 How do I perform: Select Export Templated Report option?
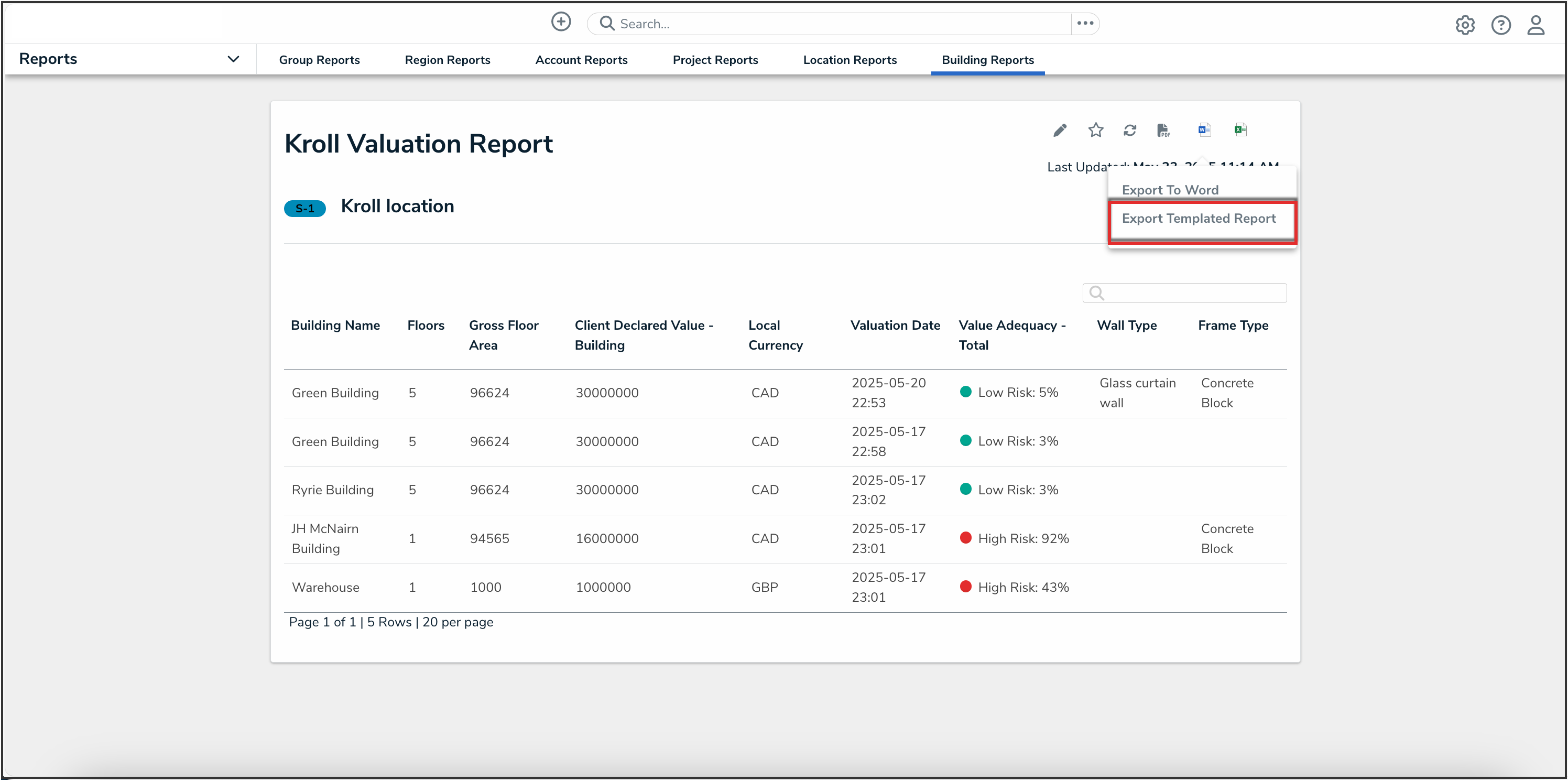(x=1198, y=219)
